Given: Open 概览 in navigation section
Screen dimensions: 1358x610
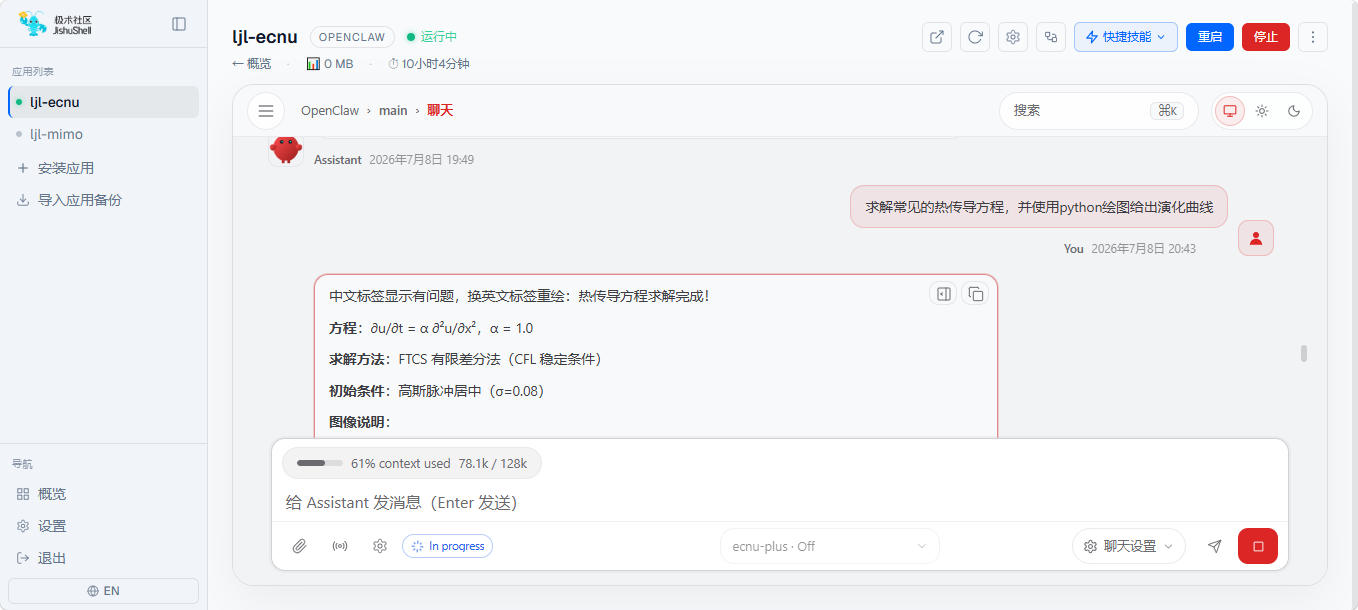Looking at the screenshot, I should [42, 494].
